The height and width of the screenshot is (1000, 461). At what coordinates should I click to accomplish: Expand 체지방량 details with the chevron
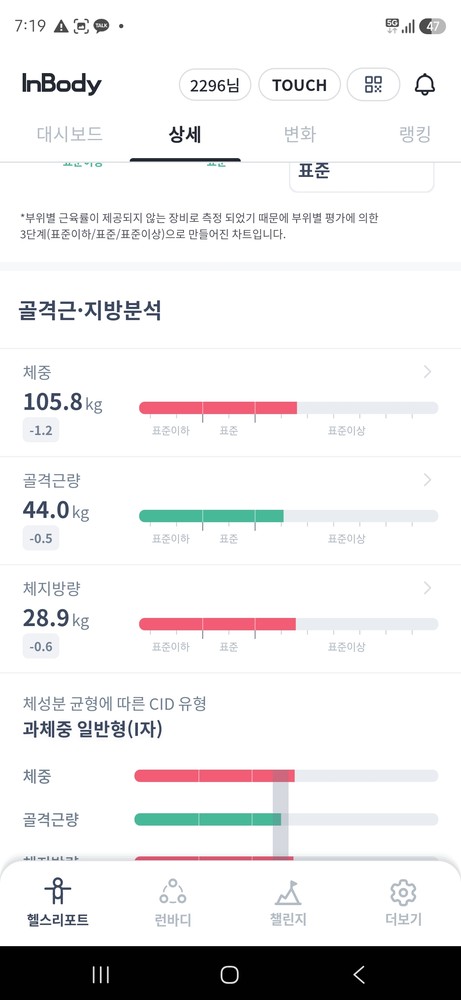point(427,587)
